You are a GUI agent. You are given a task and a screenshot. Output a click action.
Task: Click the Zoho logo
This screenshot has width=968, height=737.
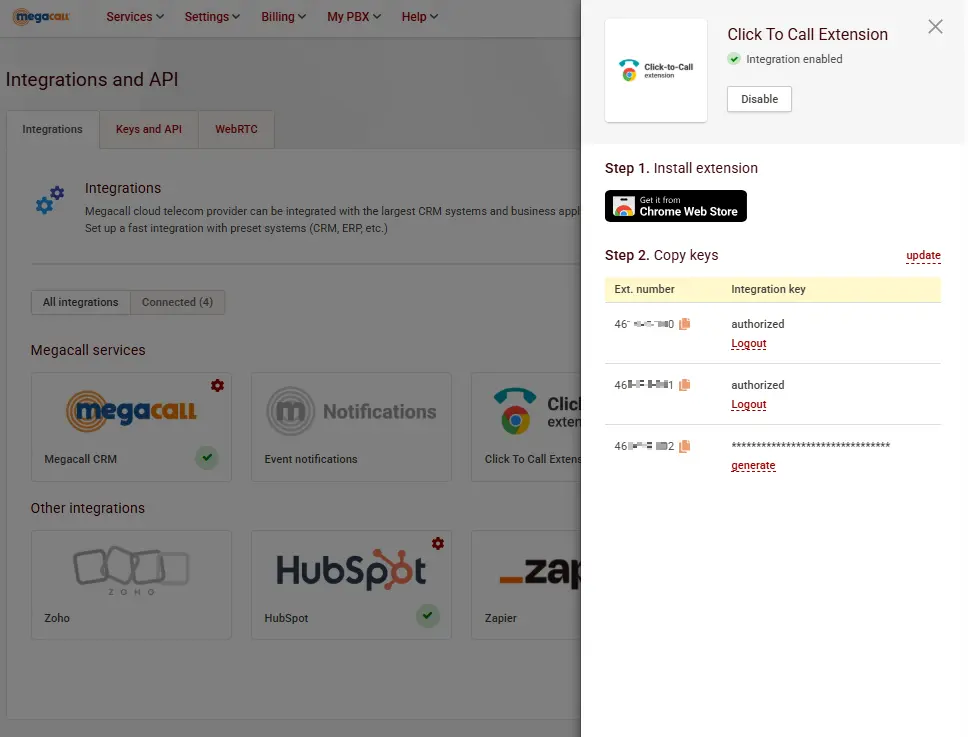131,570
